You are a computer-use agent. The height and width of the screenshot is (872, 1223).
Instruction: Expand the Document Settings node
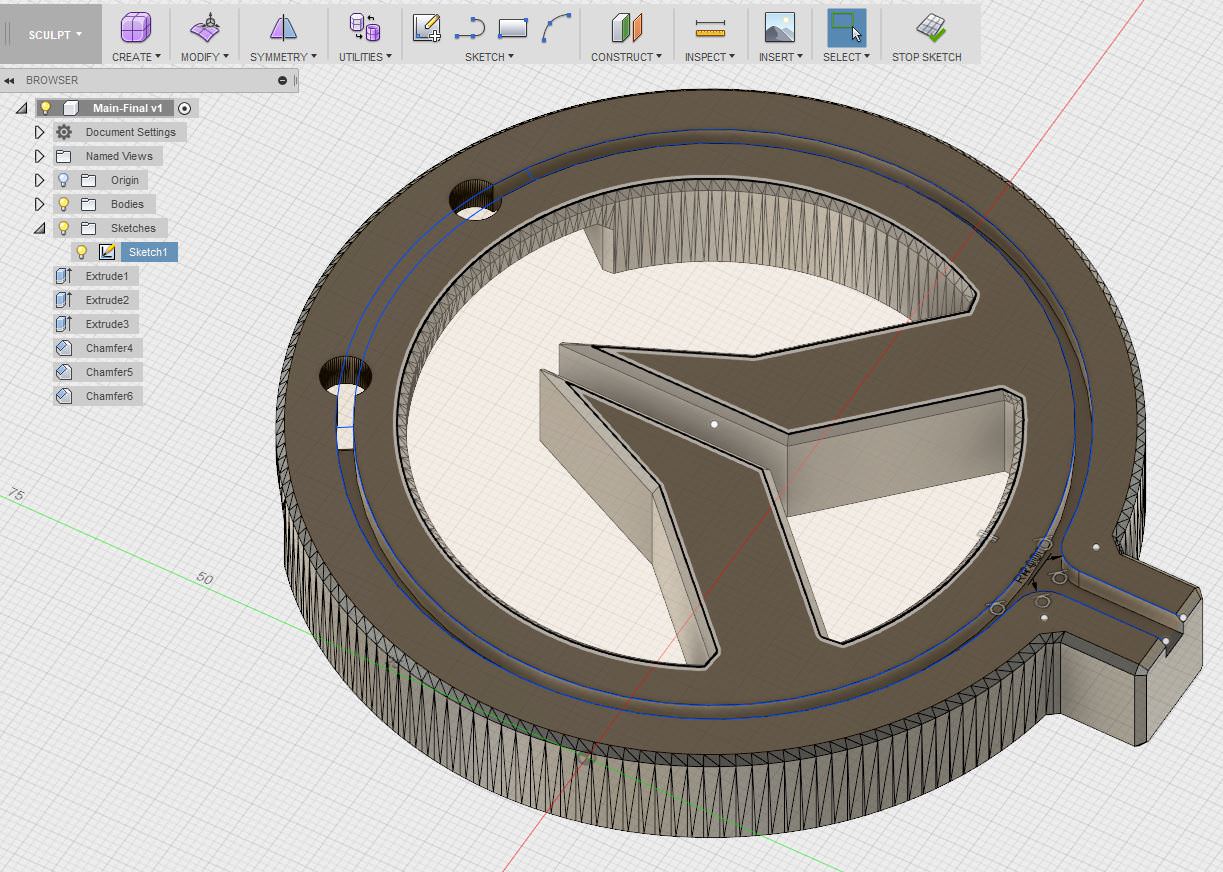point(40,132)
